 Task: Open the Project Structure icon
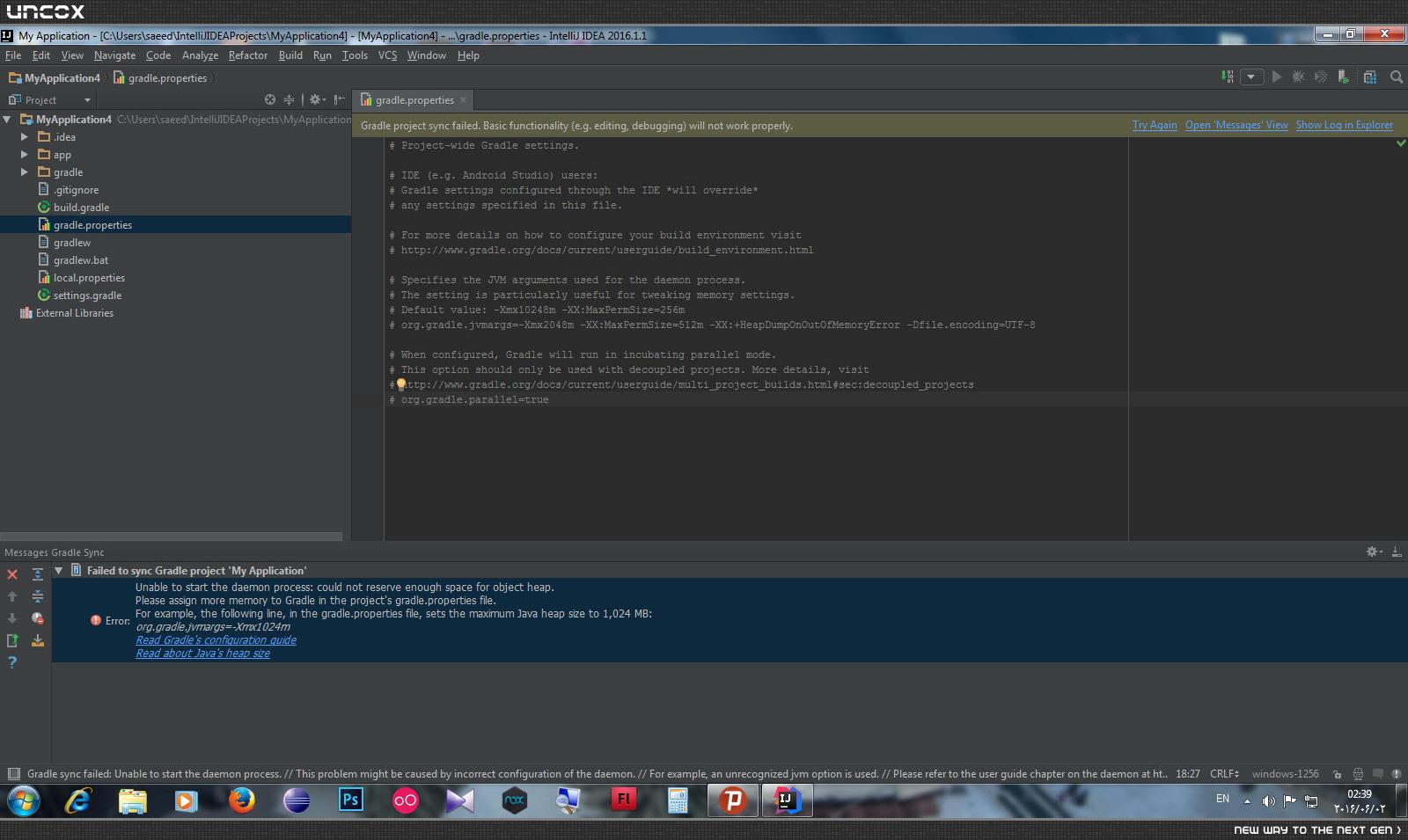1370,77
